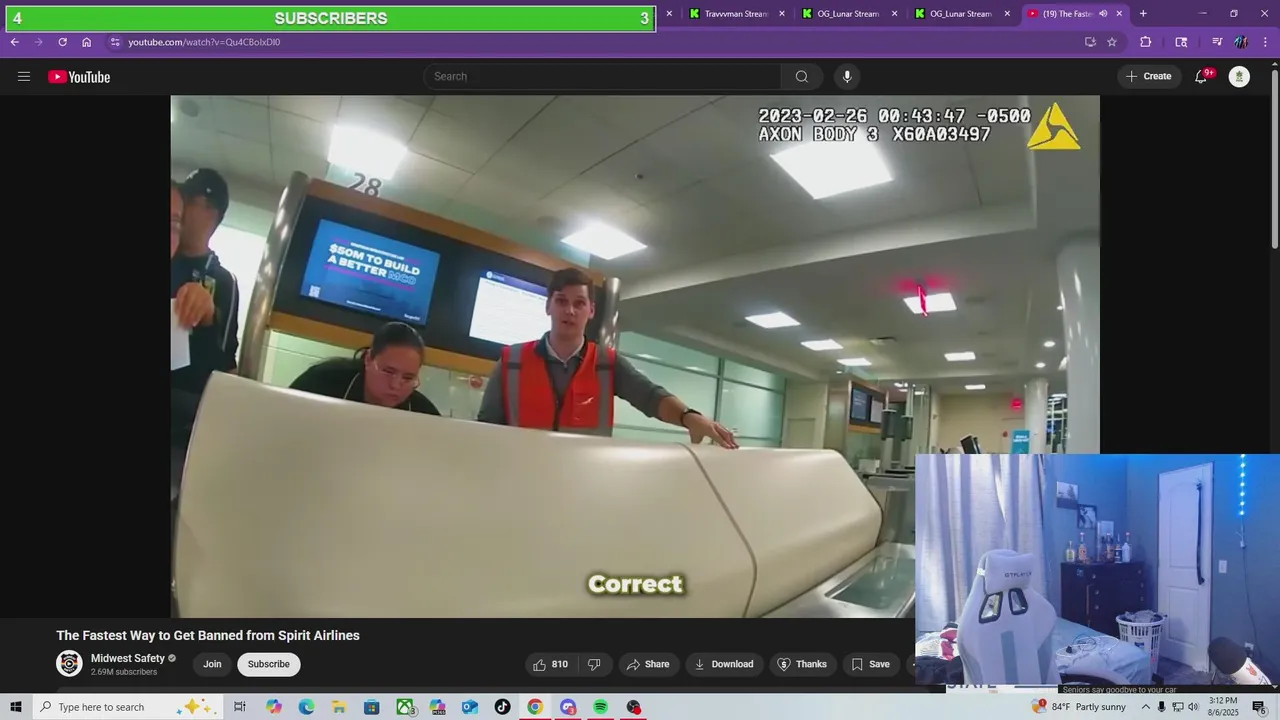Launch Spotify from the taskbar
Screen dimensions: 1280x720
point(600,707)
